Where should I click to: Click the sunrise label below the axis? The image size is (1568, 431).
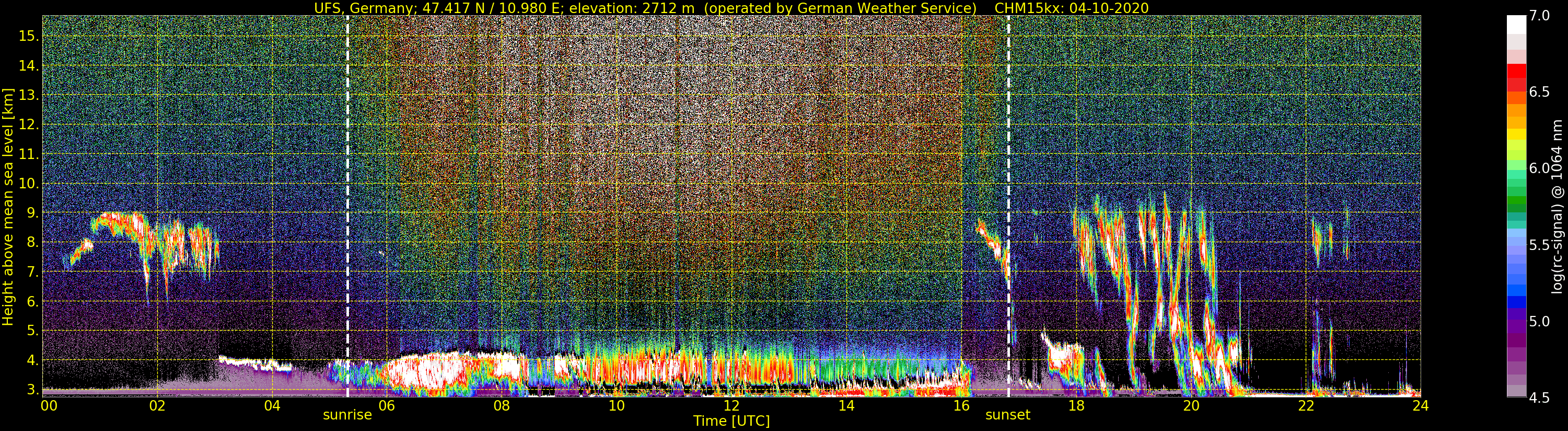[347, 415]
